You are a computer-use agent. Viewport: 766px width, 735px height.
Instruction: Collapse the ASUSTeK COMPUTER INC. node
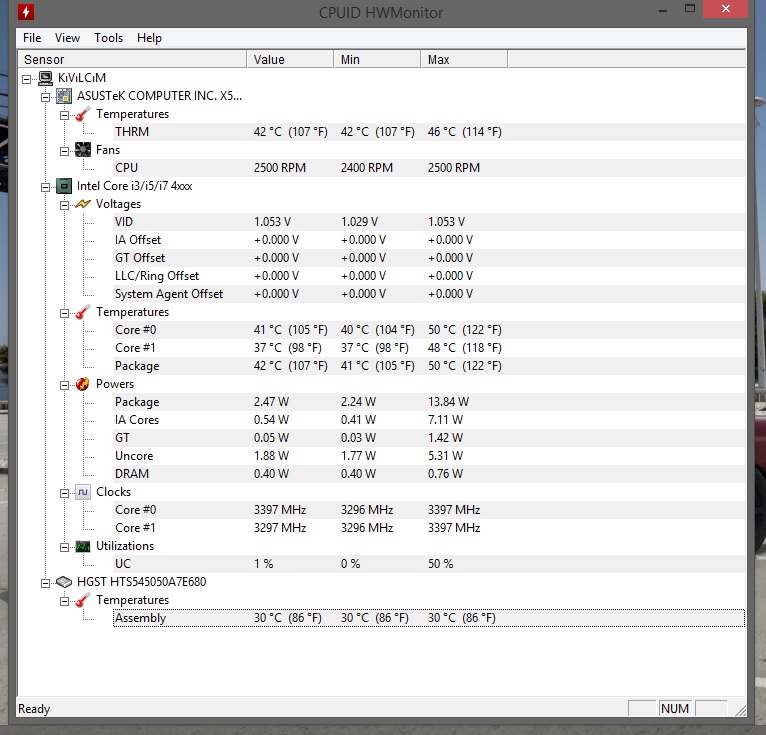45,97
